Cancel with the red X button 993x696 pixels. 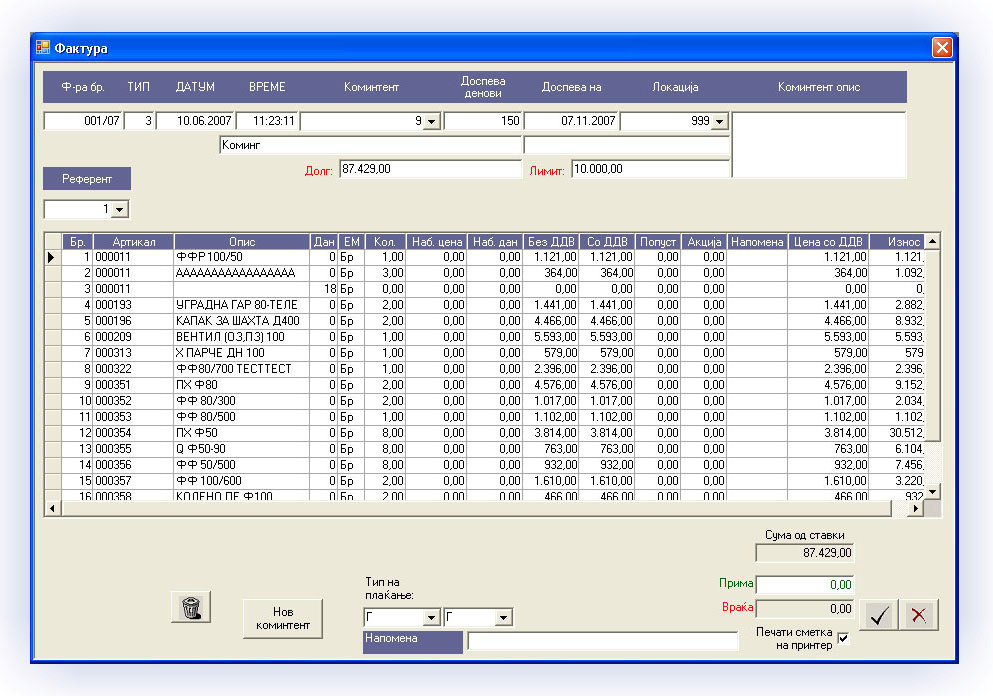coord(920,616)
